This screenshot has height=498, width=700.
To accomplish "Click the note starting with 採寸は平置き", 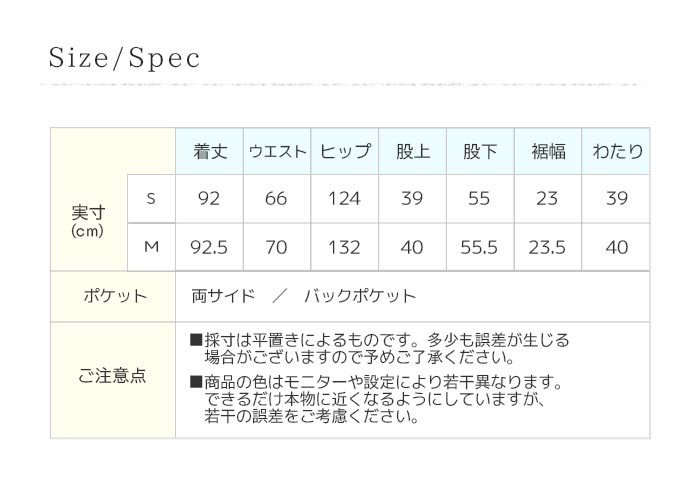I will (379, 349).
